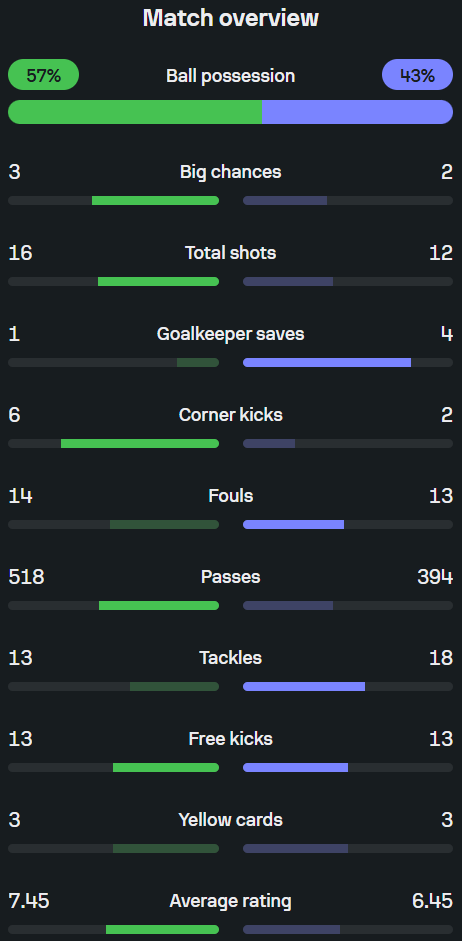
Task: Select the Ball possession progress bar
Action: click(230, 112)
